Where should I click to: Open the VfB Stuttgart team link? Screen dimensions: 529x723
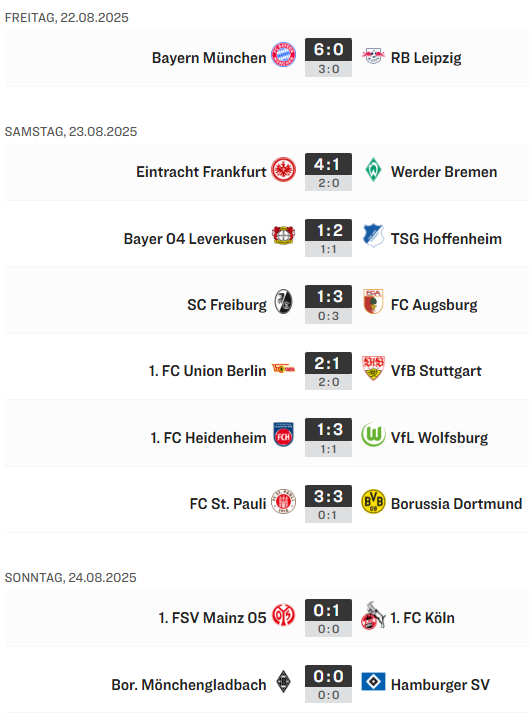pyautogui.click(x=436, y=371)
